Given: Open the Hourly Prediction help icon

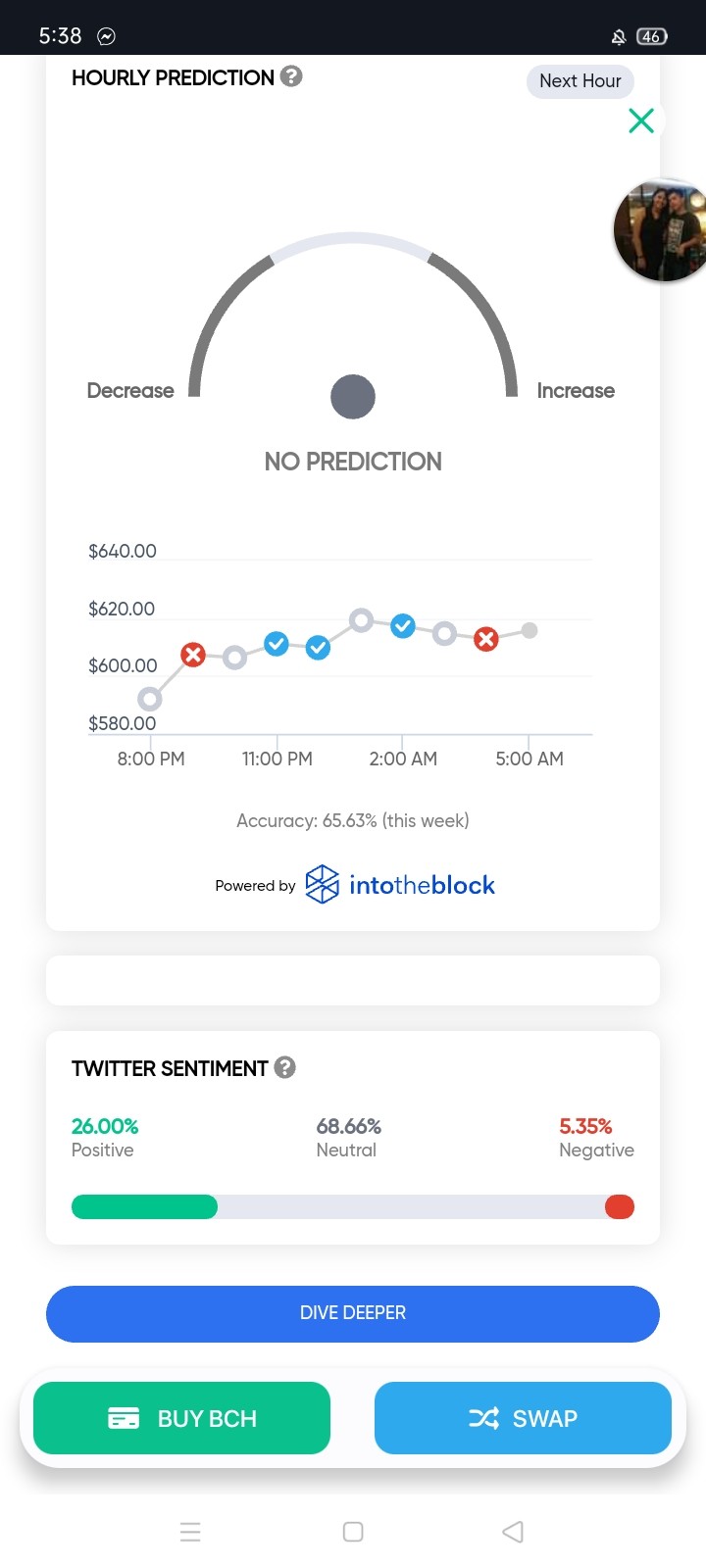Looking at the screenshot, I should [291, 76].
